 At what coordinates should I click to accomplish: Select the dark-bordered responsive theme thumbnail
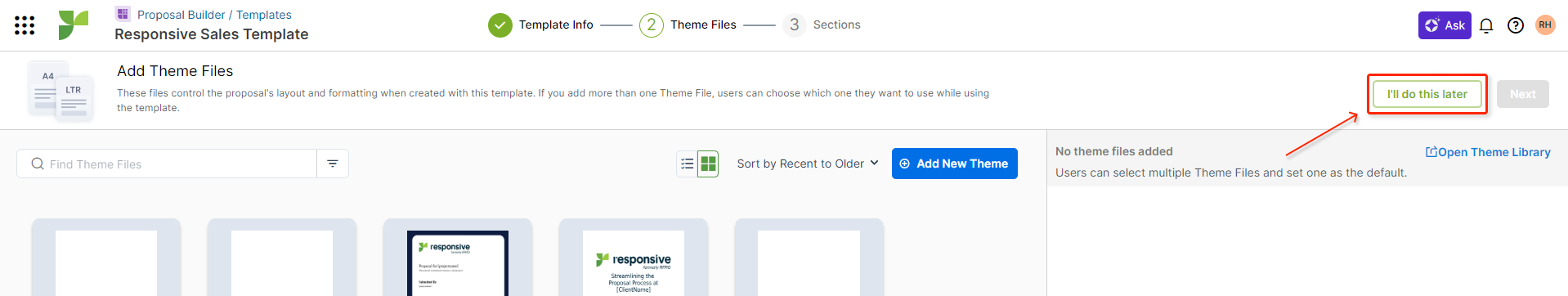point(458,258)
